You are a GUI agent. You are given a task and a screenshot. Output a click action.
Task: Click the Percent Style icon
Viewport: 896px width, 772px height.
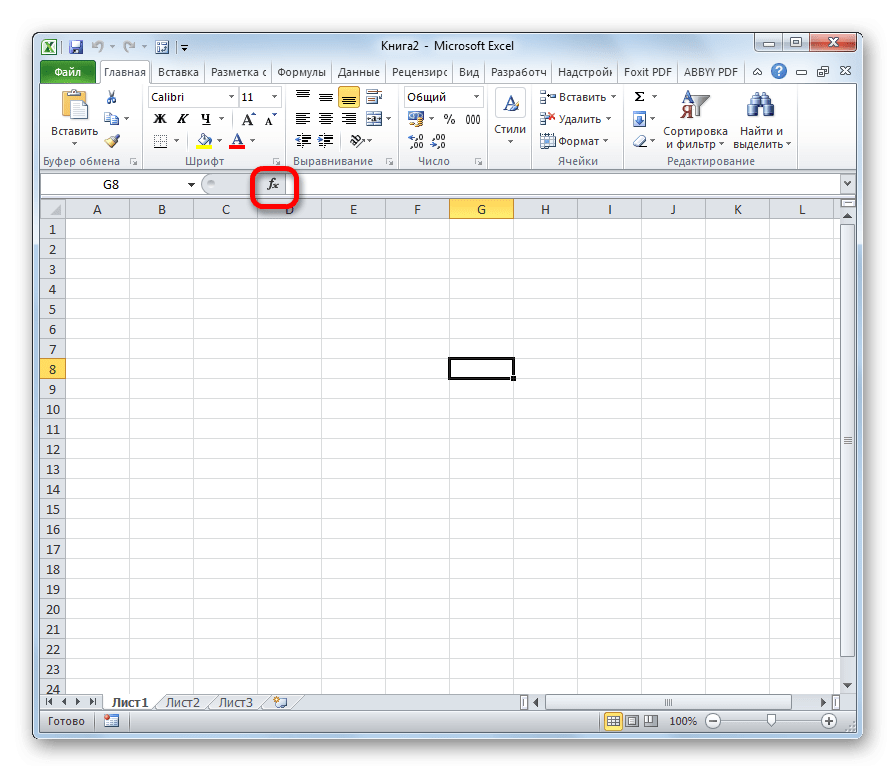coord(449,119)
